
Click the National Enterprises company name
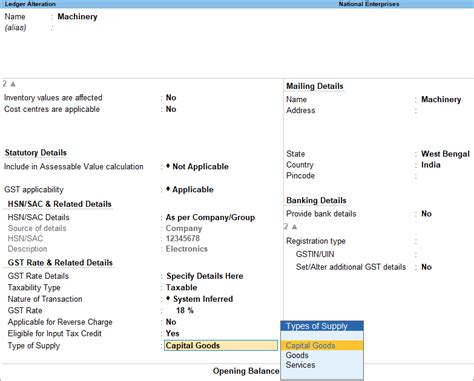[x=369, y=4]
